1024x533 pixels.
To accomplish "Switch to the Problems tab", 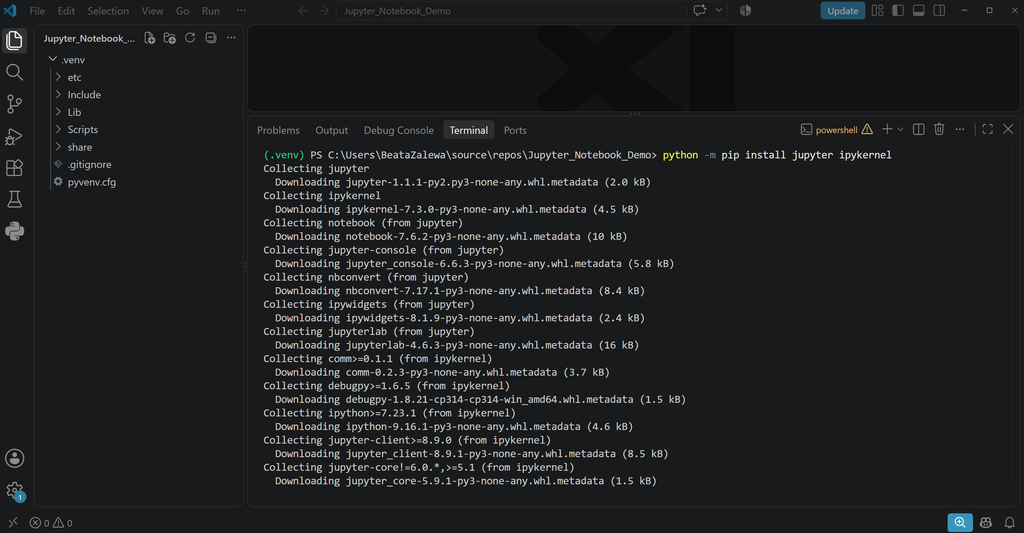I will click(x=278, y=130).
